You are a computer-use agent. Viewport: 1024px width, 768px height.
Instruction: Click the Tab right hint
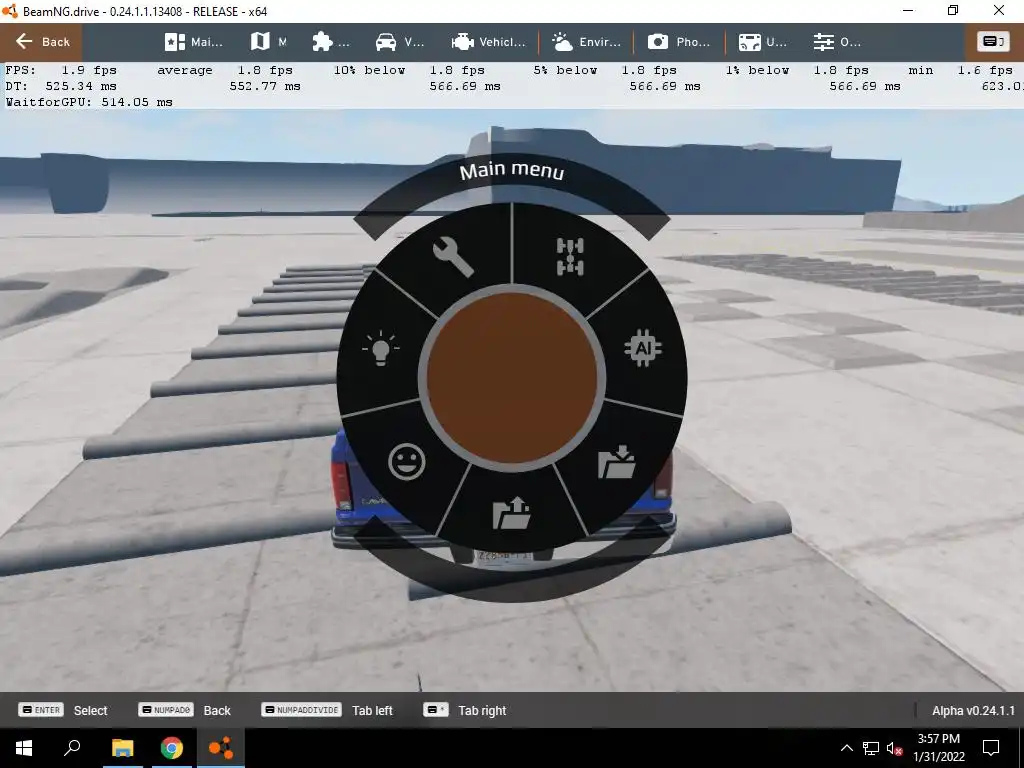tap(464, 710)
